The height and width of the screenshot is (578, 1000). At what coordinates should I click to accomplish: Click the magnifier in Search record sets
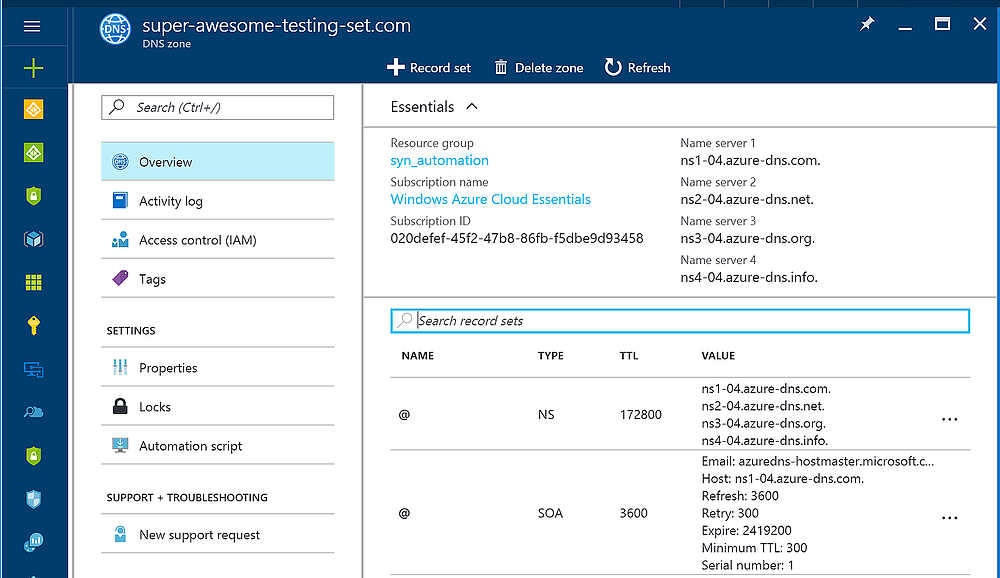404,320
